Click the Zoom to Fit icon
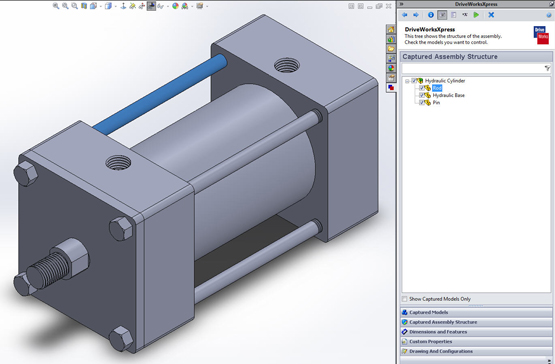555x364 pixels. (x=56, y=6)
